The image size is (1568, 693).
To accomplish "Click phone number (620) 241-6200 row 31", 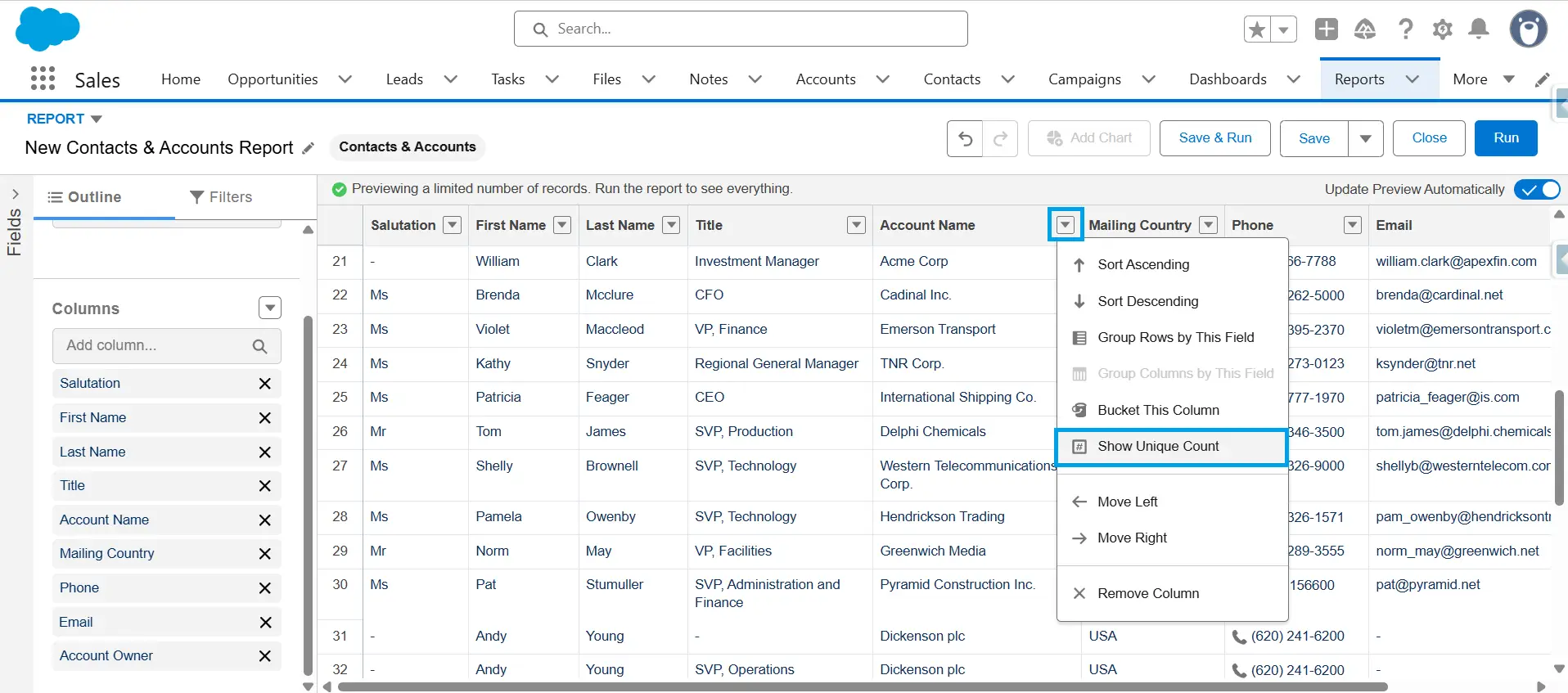I will click(x=1297, y=637).
